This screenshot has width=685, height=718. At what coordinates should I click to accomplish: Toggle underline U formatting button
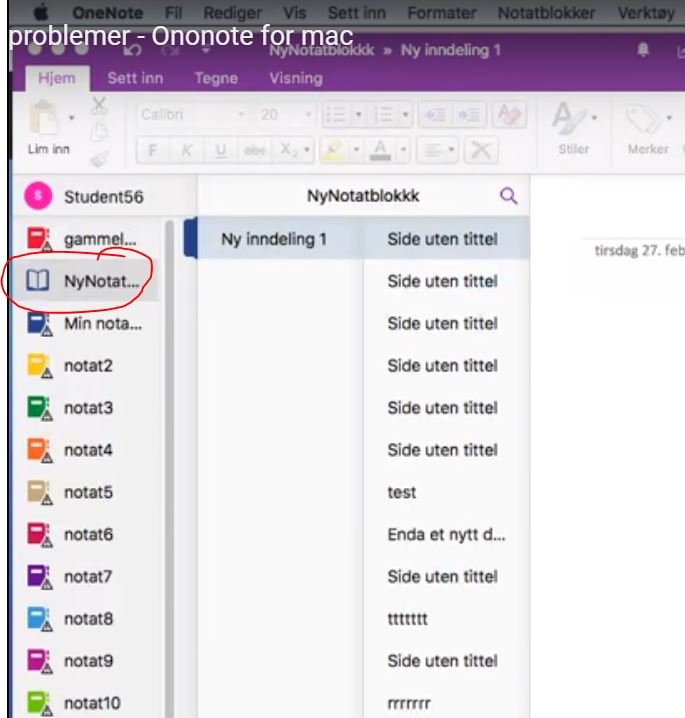220,150
